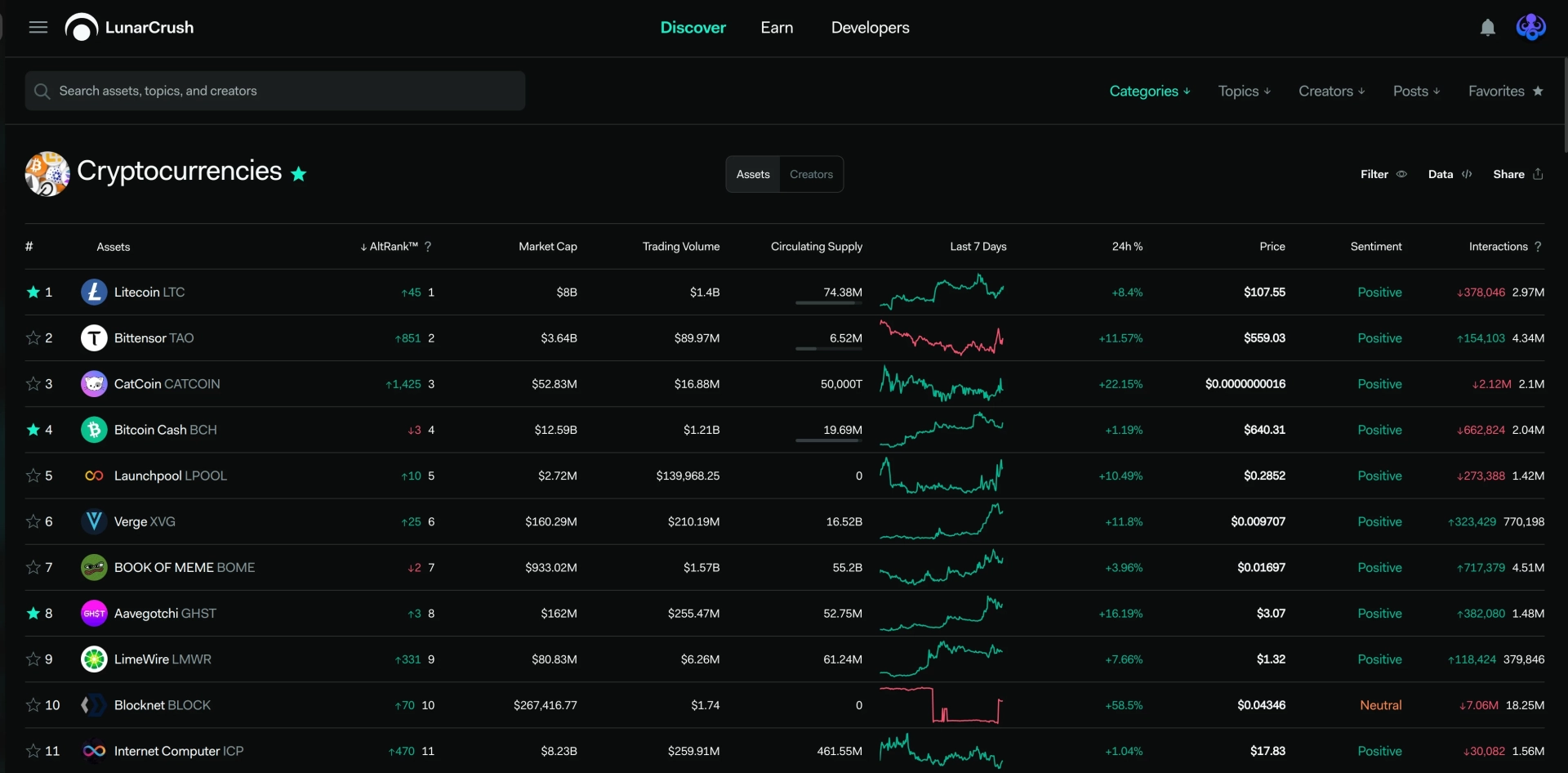
Task: Expand the Creators dropdown in navigation
Action: pyautogui.click(x=1331, y=91)
